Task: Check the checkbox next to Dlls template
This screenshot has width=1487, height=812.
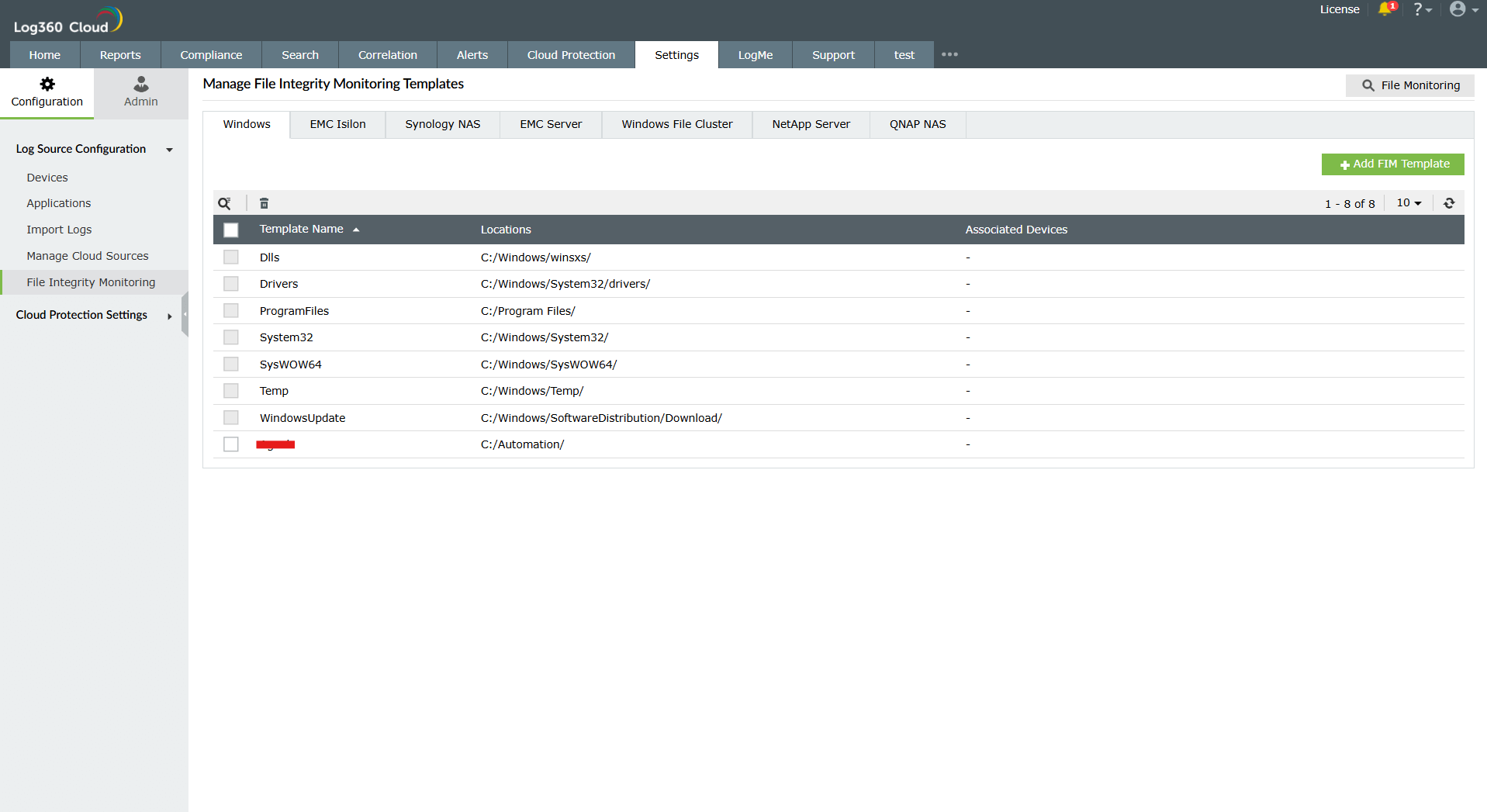Action: point(230,257)
